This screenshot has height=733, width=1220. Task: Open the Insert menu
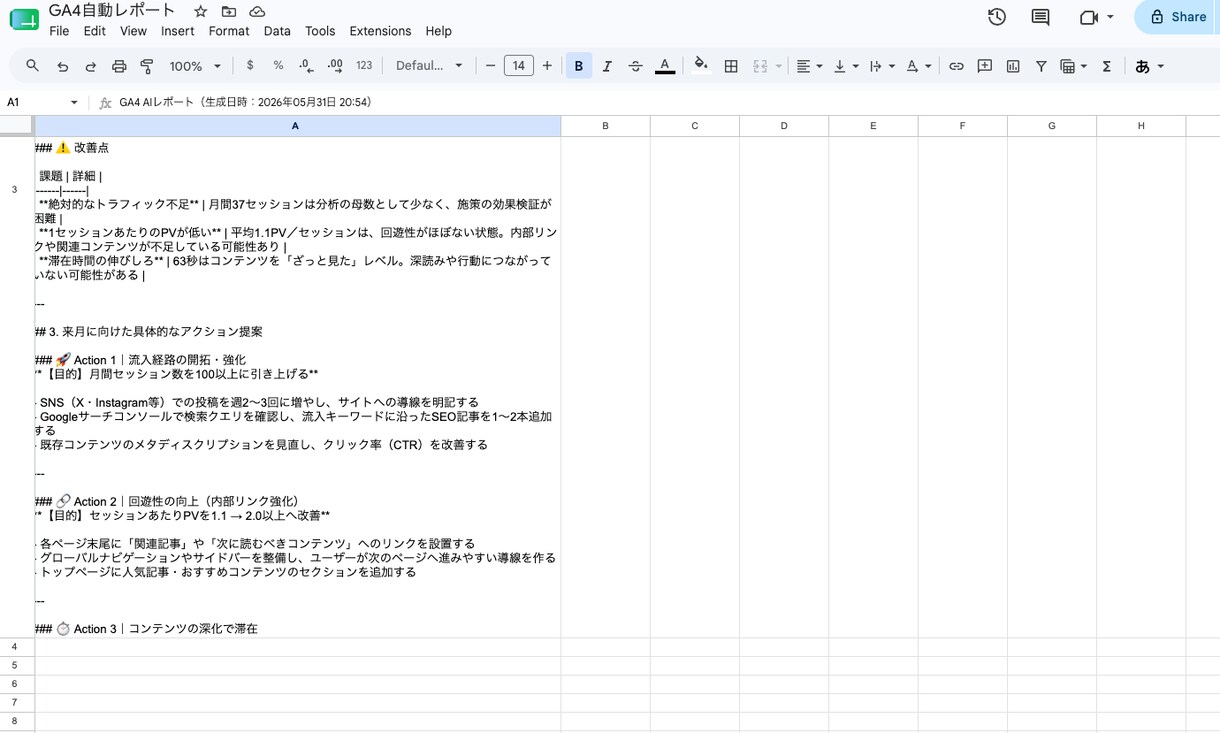(178, 31)
